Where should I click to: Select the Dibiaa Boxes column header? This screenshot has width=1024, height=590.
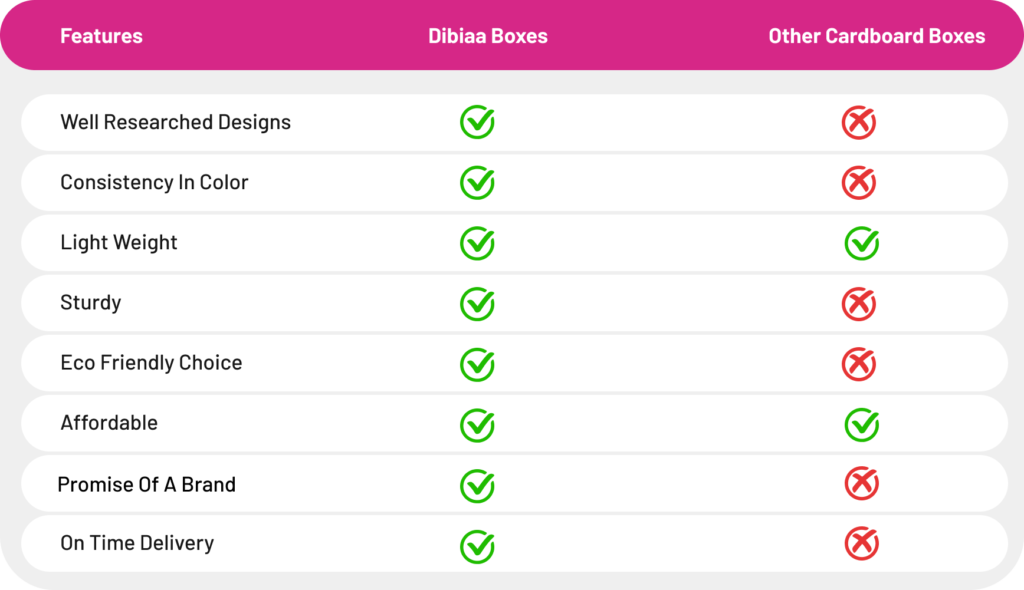pos(488,36)
